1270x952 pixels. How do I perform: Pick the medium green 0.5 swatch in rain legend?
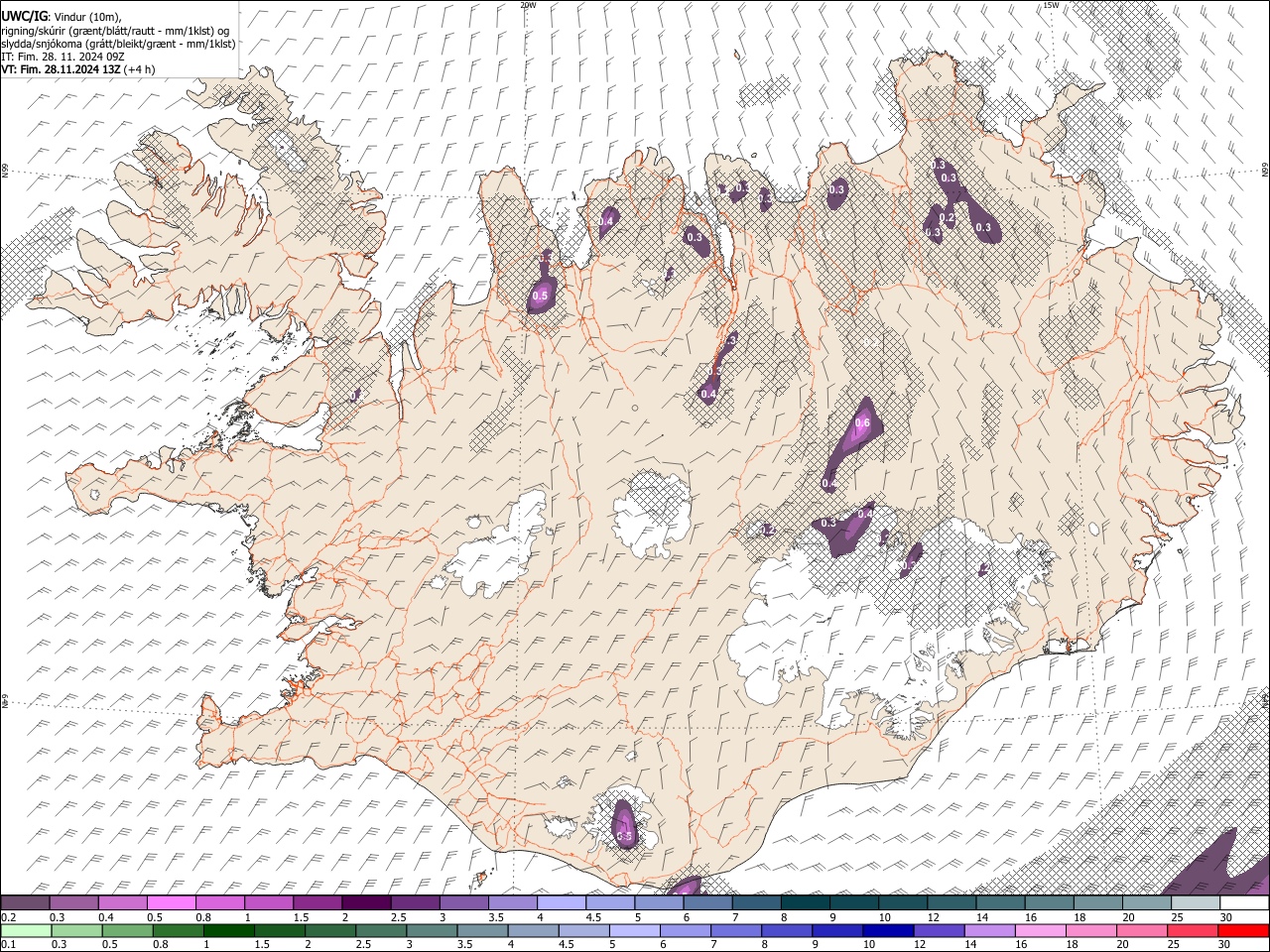[x=128, y=930]
